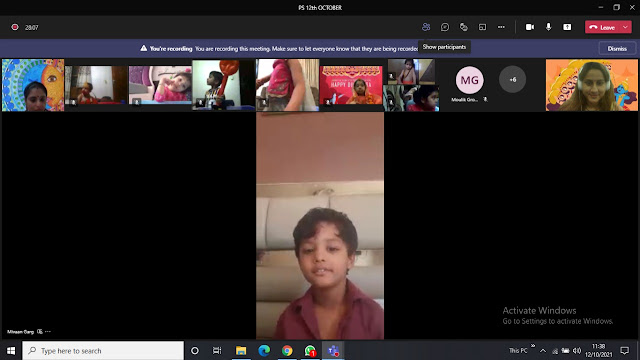640x360 pixels.
Task: Expand the Leave options dropdown arrow
Action: pyautogui.click(x=626, y=27)
